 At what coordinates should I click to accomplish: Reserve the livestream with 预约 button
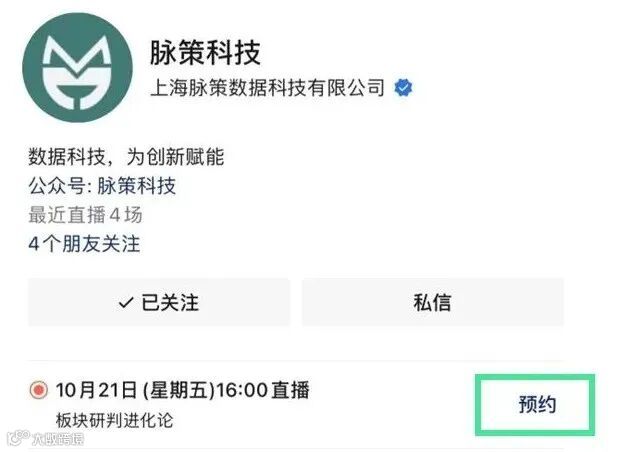(x=536, y=404)
